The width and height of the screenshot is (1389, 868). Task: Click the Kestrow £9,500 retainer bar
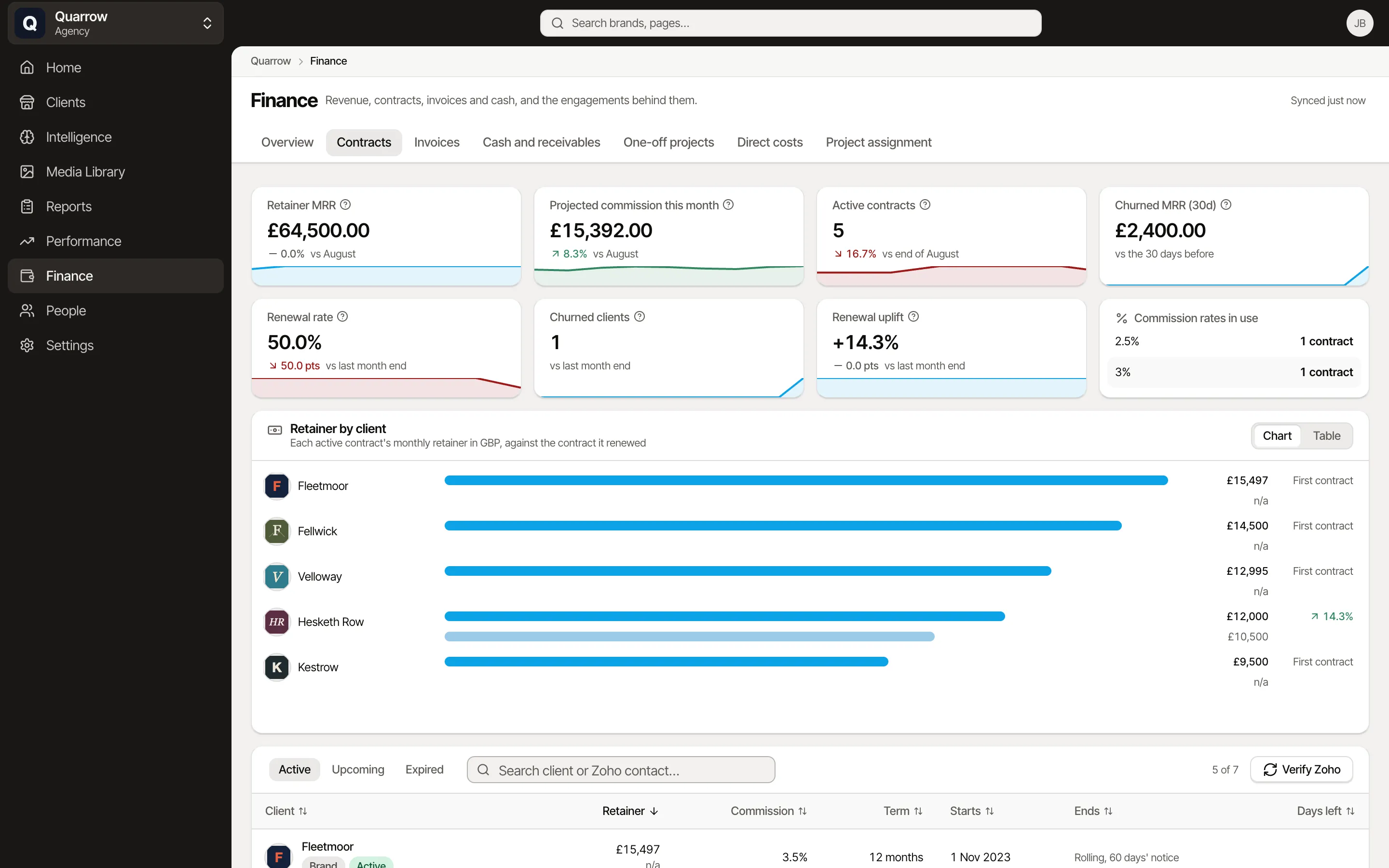coord(667,662)
